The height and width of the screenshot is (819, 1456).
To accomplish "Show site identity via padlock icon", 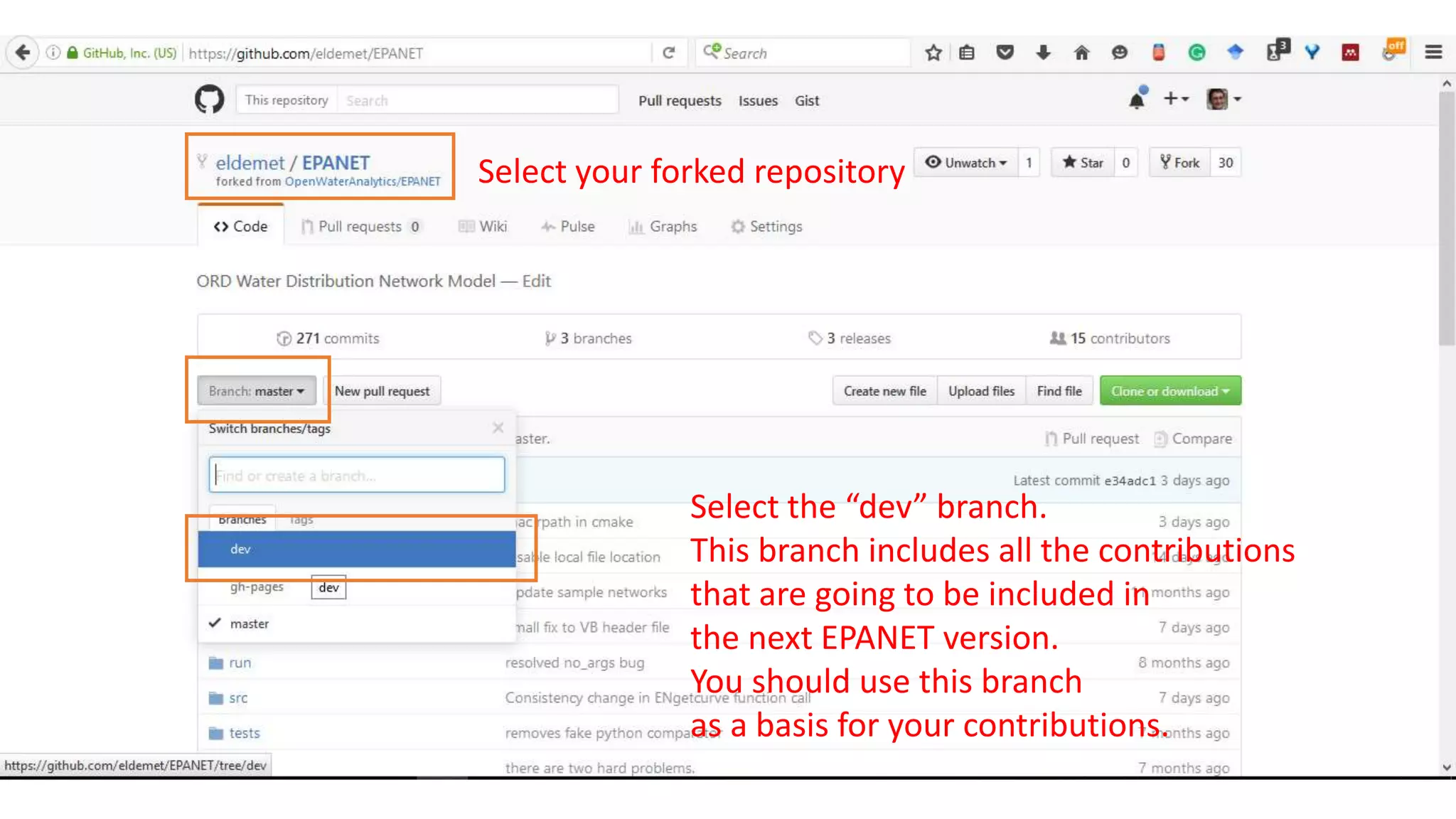I will click(x=72, y=53).
